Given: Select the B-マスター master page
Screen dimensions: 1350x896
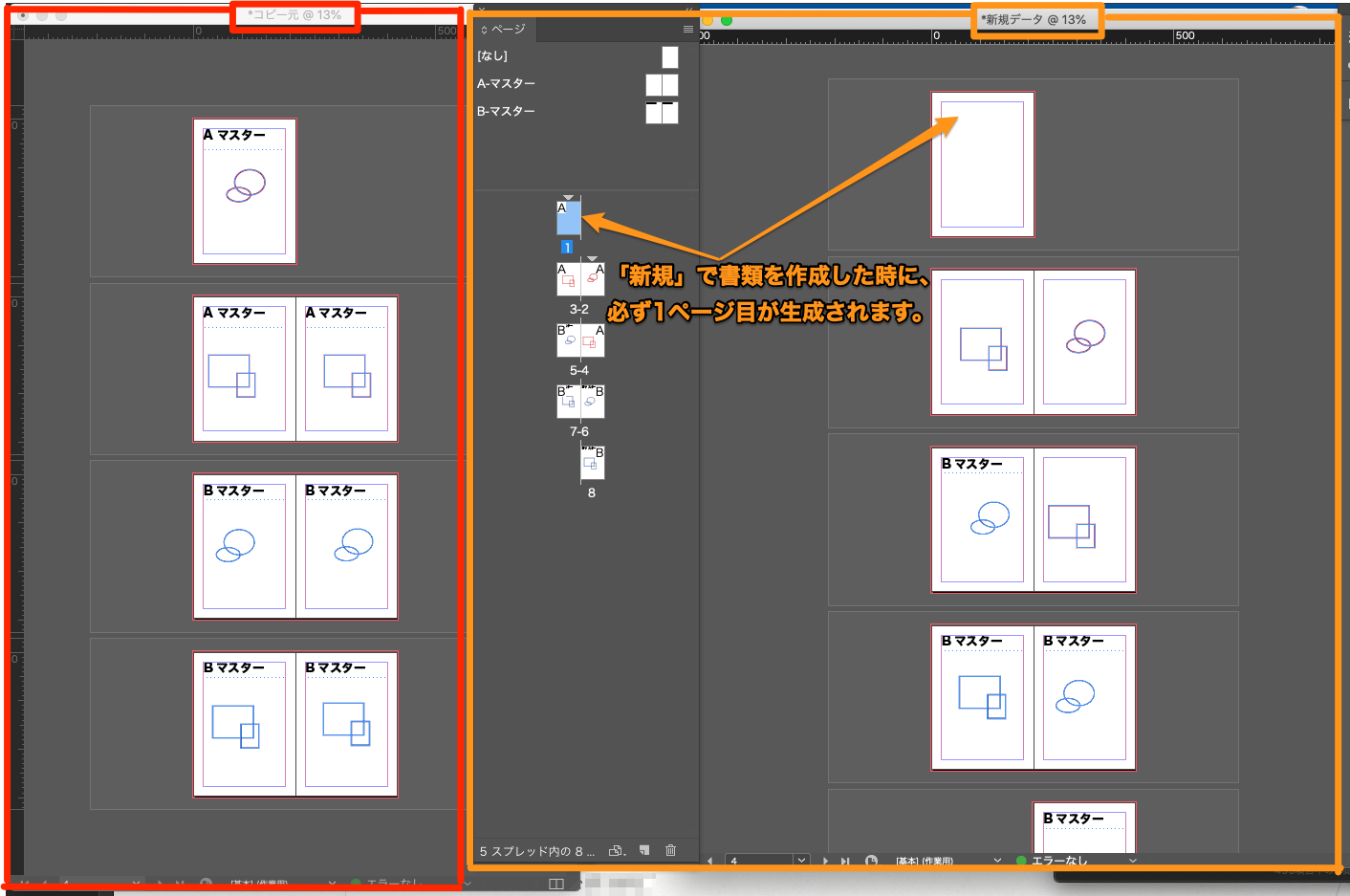Looking at the screenshot, I should pos(506,111).
